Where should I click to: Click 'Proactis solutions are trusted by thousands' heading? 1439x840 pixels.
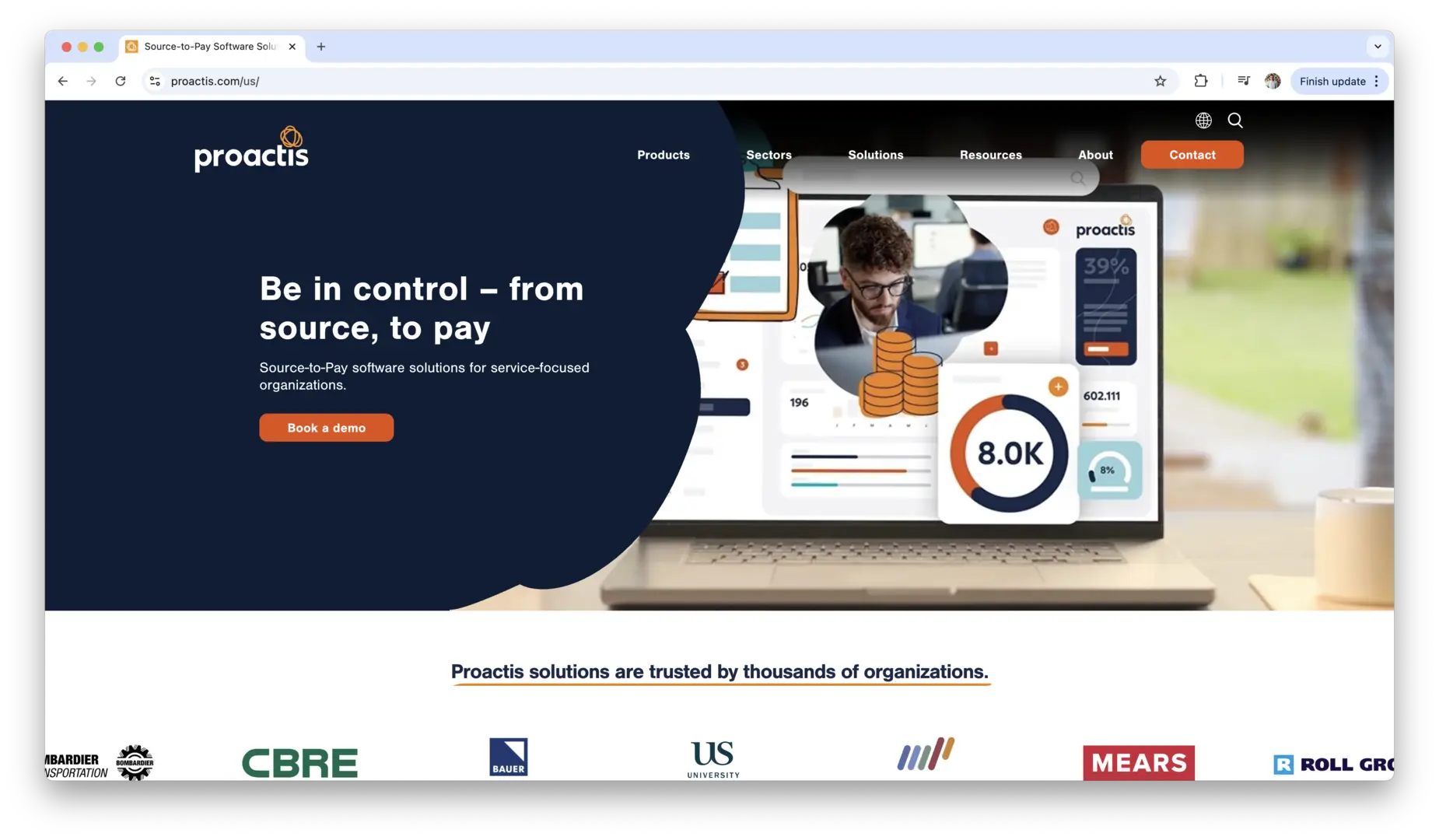pos(719,671)
